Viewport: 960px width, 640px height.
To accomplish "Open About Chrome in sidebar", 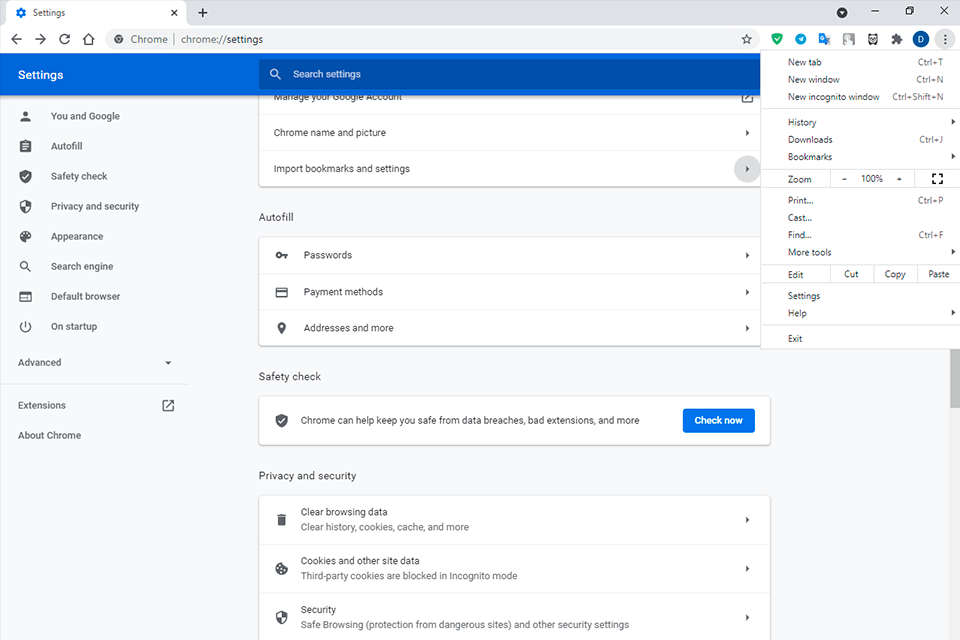I will (x=49, y=435).
